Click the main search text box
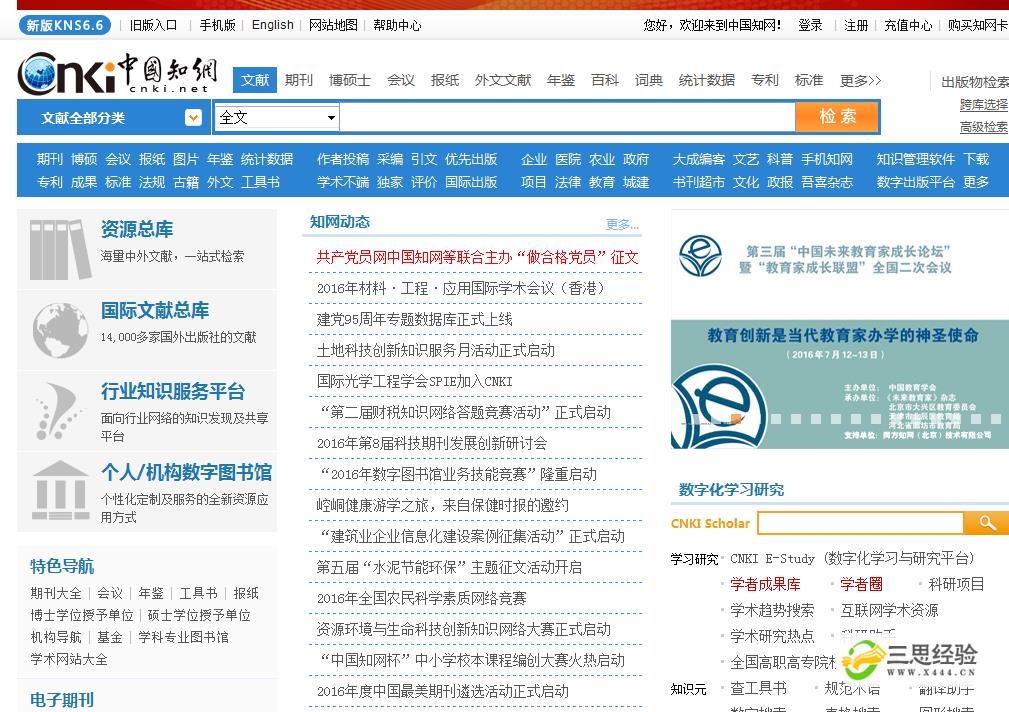The height and width of the screenshot is (712, 1009). 567,117
